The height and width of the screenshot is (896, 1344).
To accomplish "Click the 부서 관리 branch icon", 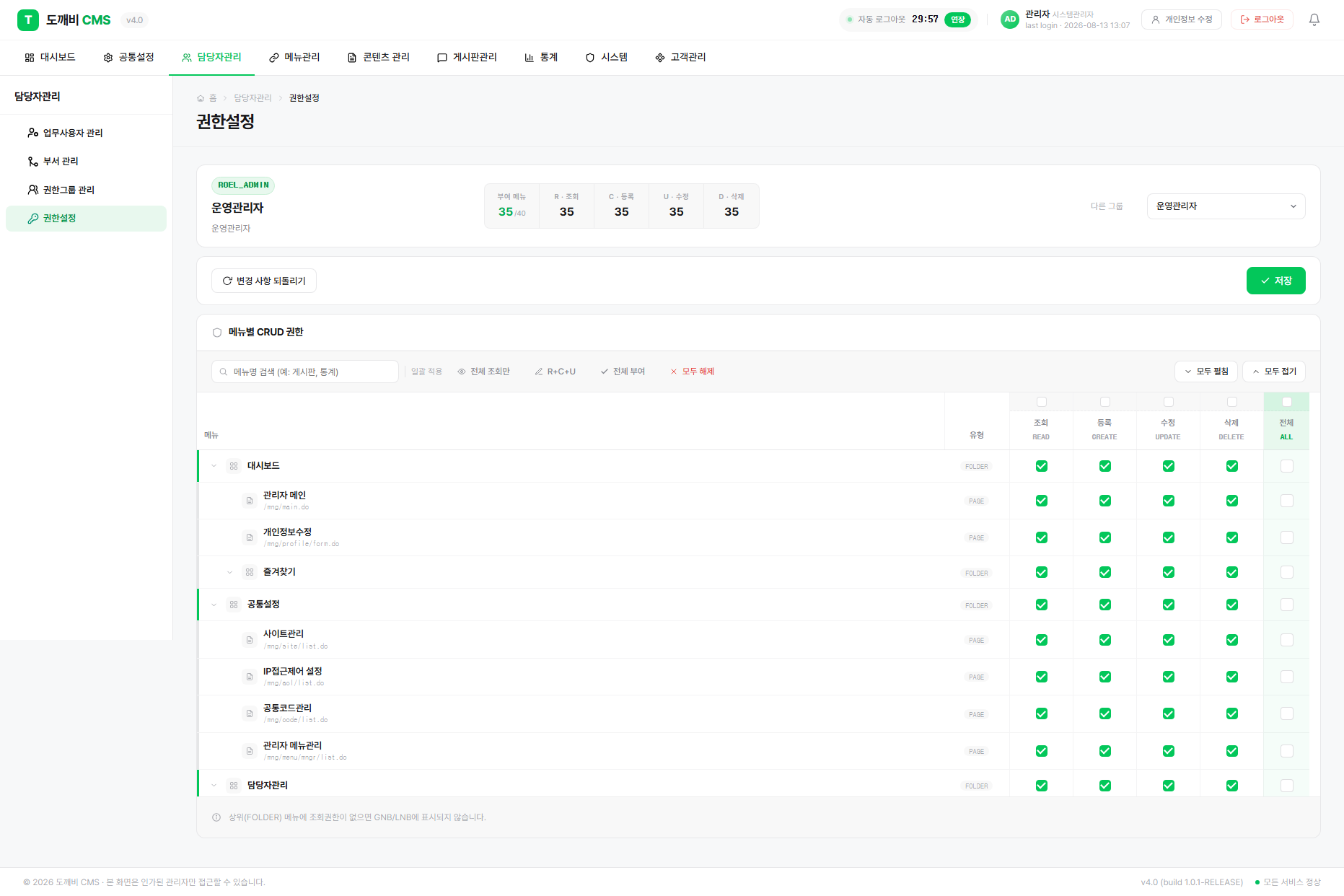I will pos(33,161).
